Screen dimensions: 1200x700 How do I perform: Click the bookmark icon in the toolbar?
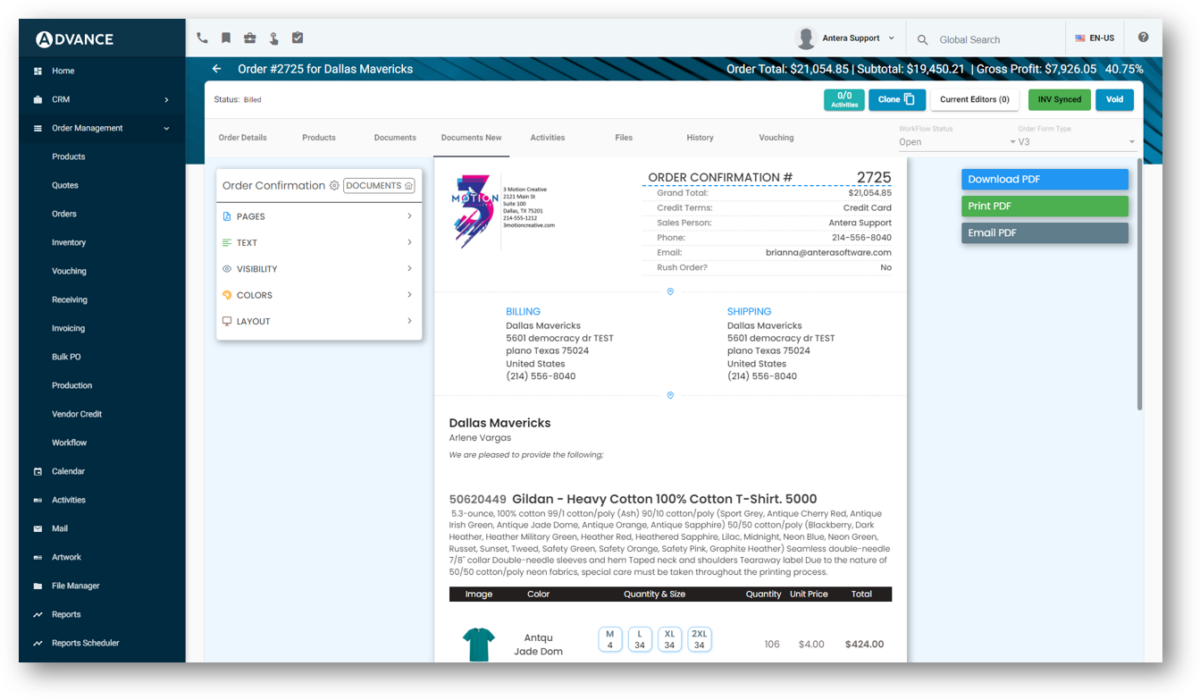tap(225, 37)
